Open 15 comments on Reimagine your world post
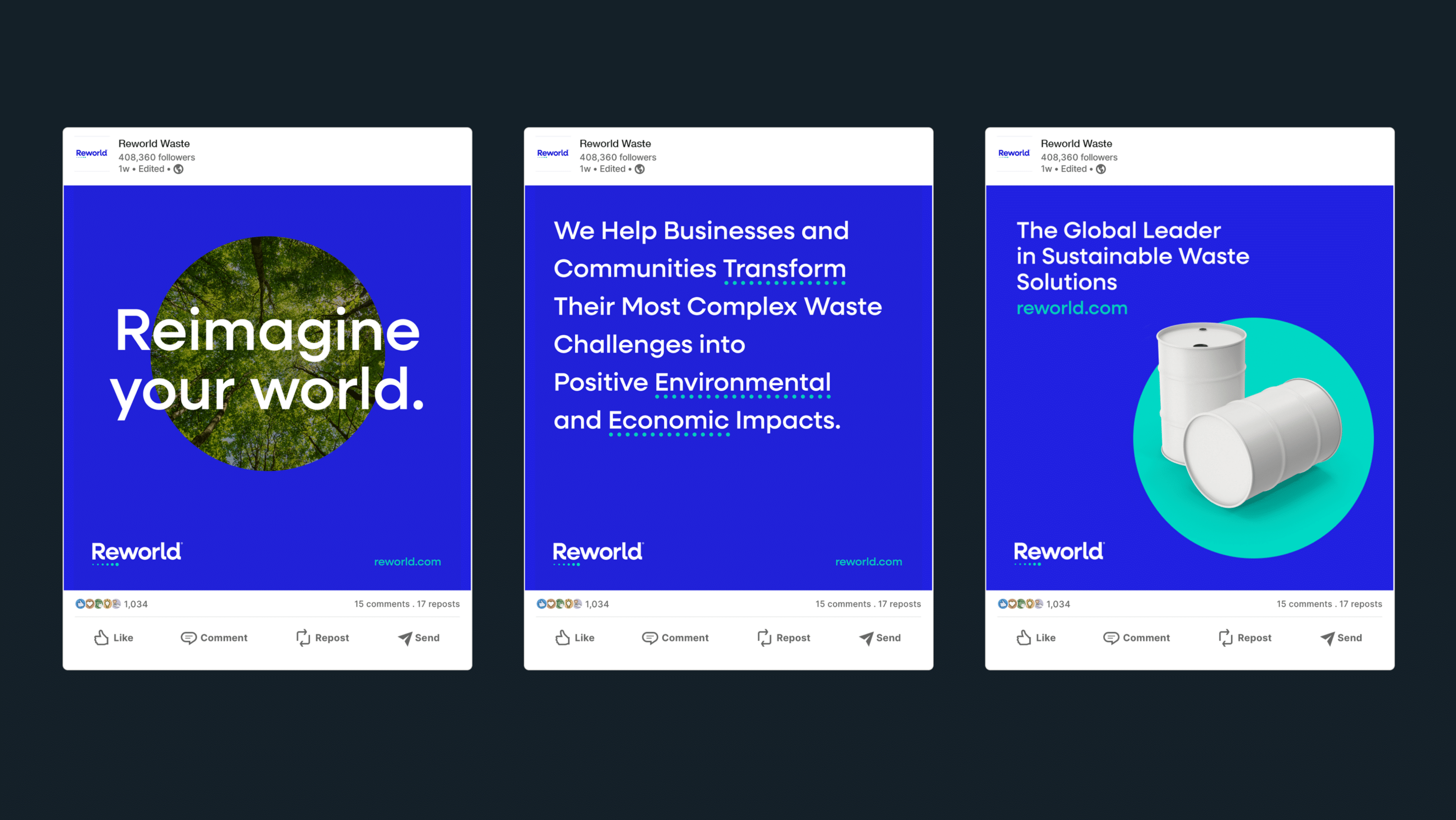This screenshot has height=820, width=1456. tap(382, 604)
